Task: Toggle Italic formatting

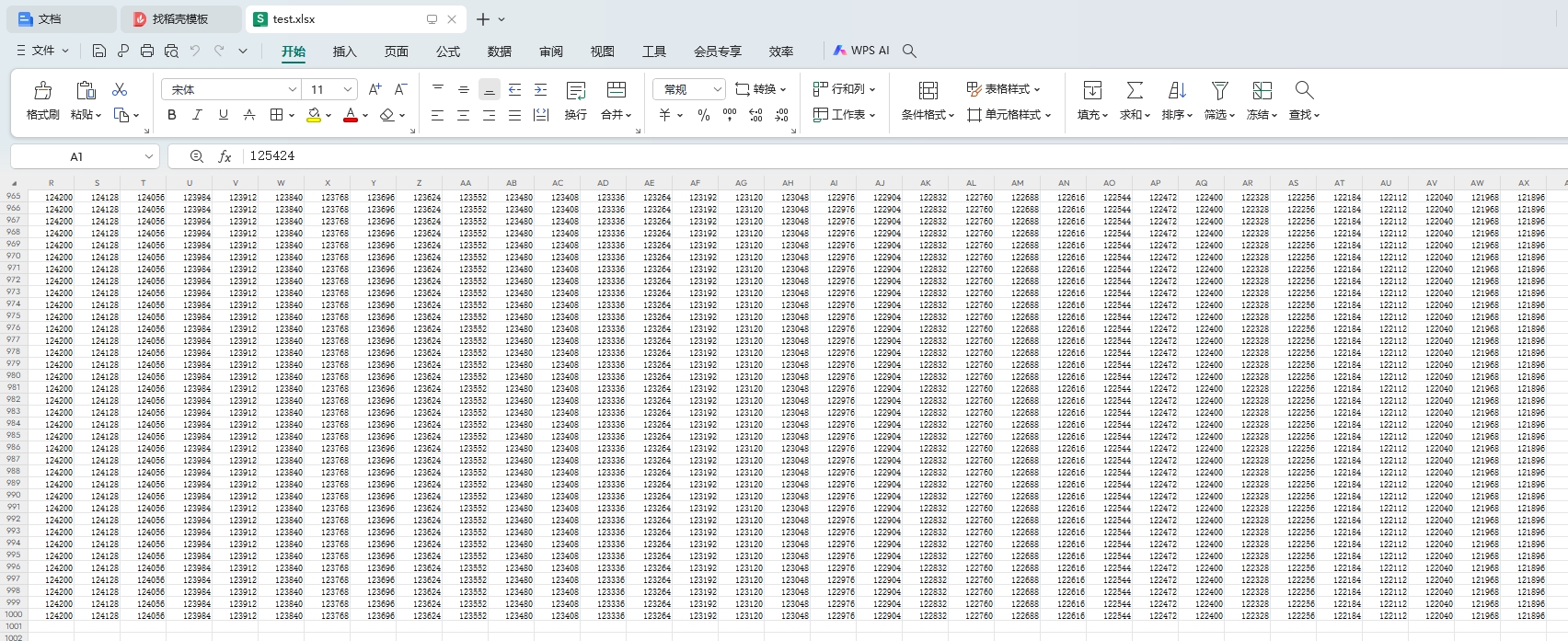Action: click(x=197, y=115)
